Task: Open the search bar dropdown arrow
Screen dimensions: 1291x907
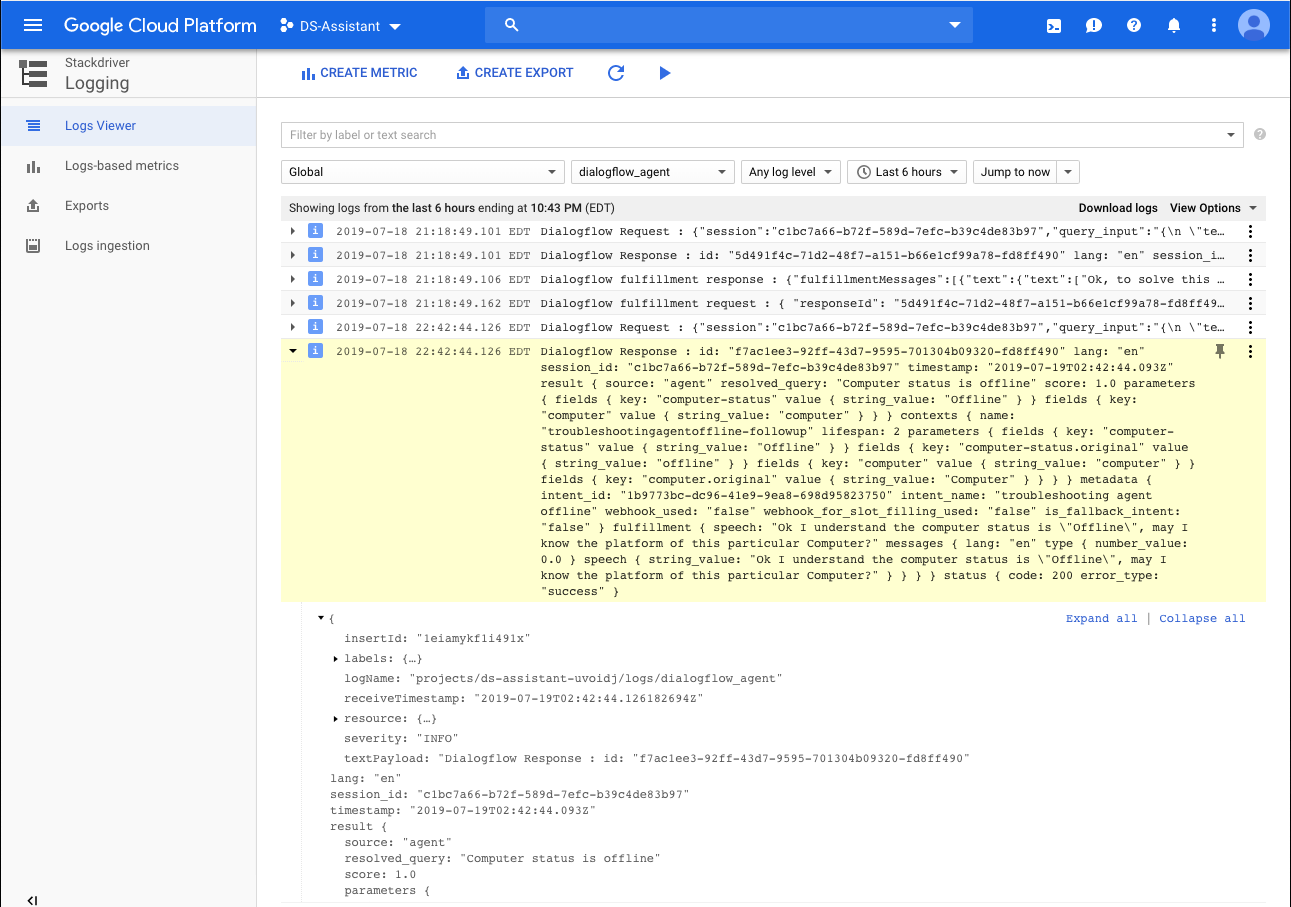Action: point(954,25)
